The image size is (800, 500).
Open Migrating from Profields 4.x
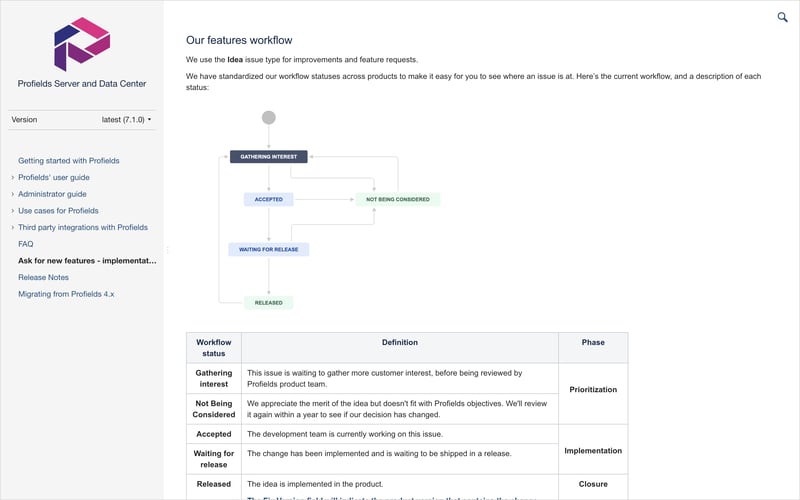click(66, 294)
